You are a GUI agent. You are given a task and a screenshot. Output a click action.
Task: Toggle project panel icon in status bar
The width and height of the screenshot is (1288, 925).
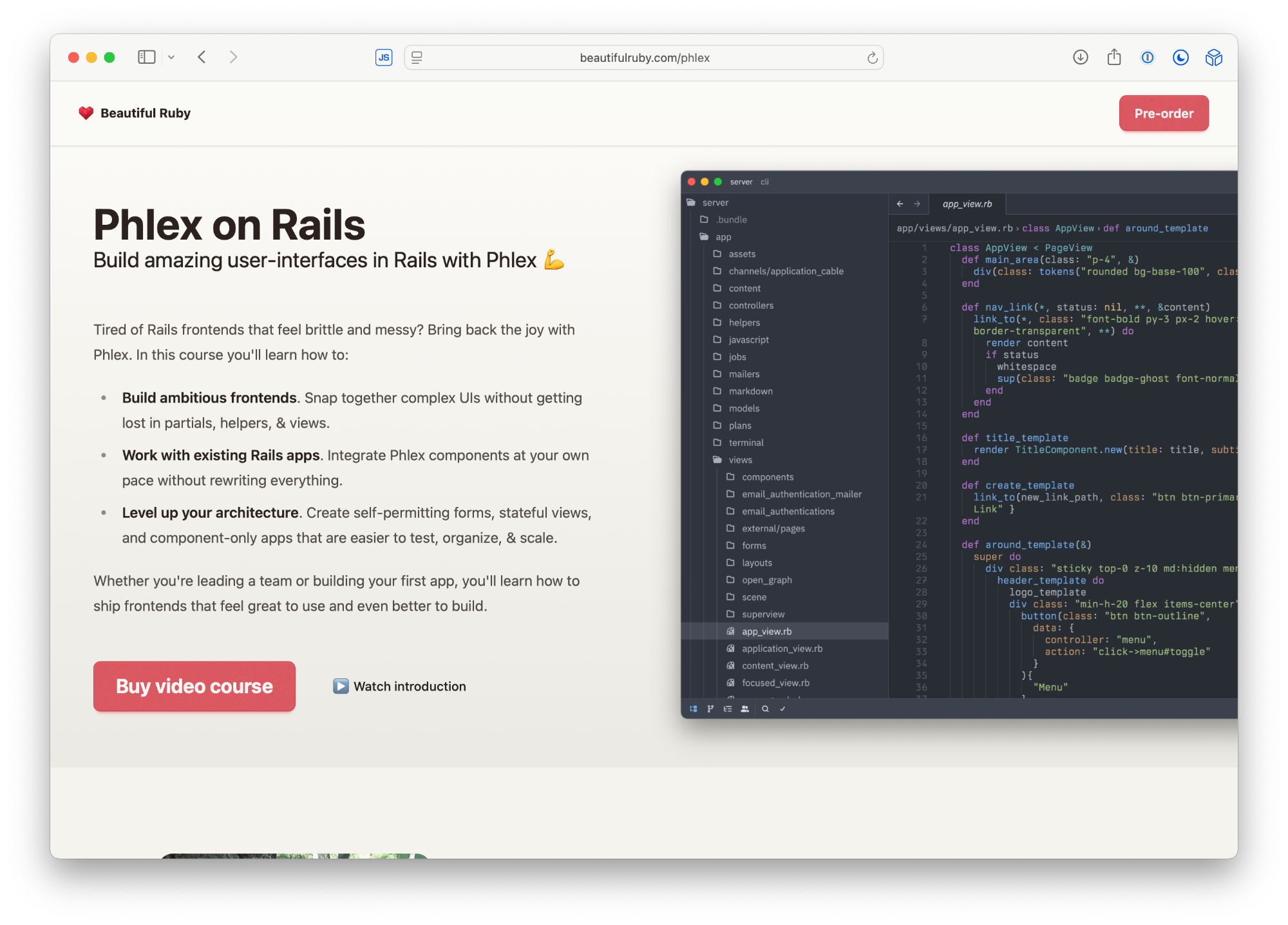pyautogui.click(x=694, y=709)
